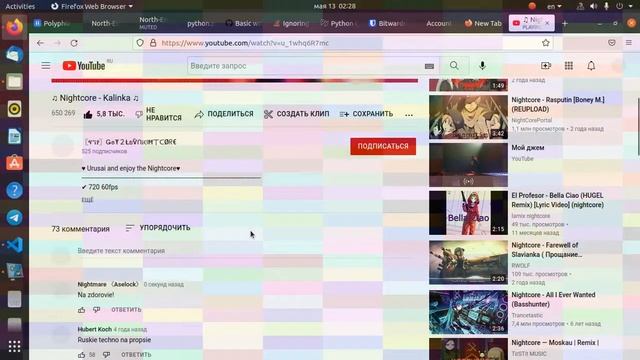Viewport: 640px width, 360px height.
Task: Start voice search with microphone icon
Action: (482, 66)
